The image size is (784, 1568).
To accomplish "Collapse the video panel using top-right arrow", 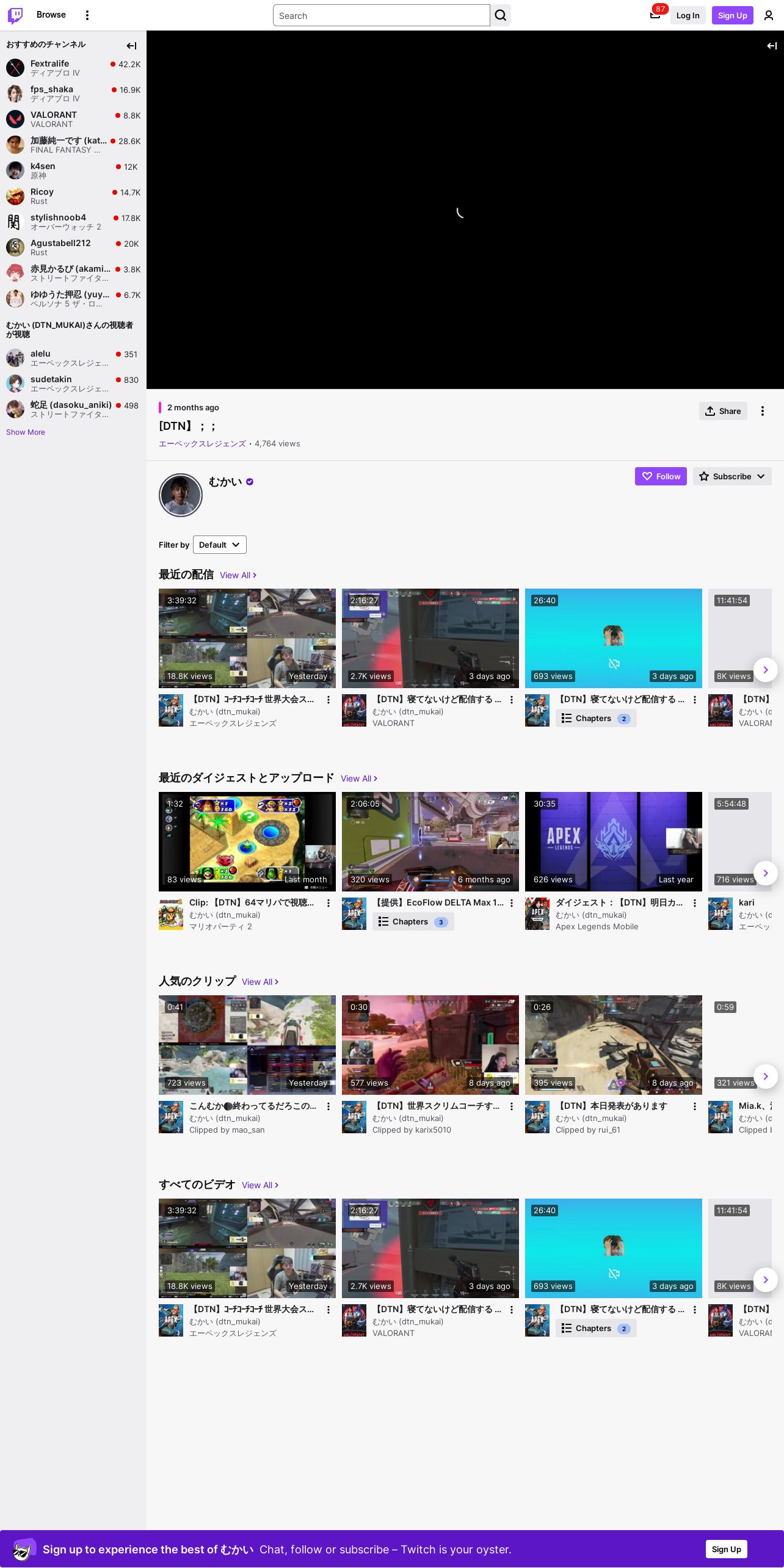I will (x=772, y=46).
